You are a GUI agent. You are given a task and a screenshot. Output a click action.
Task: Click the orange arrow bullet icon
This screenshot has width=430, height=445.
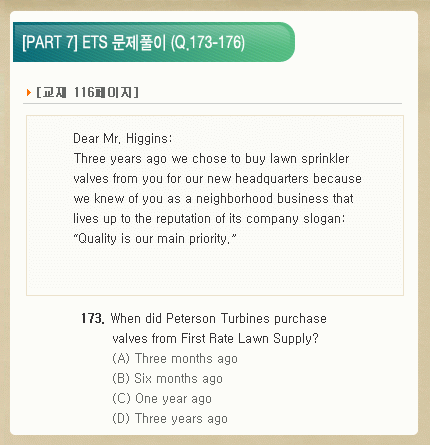coord(29,92)
